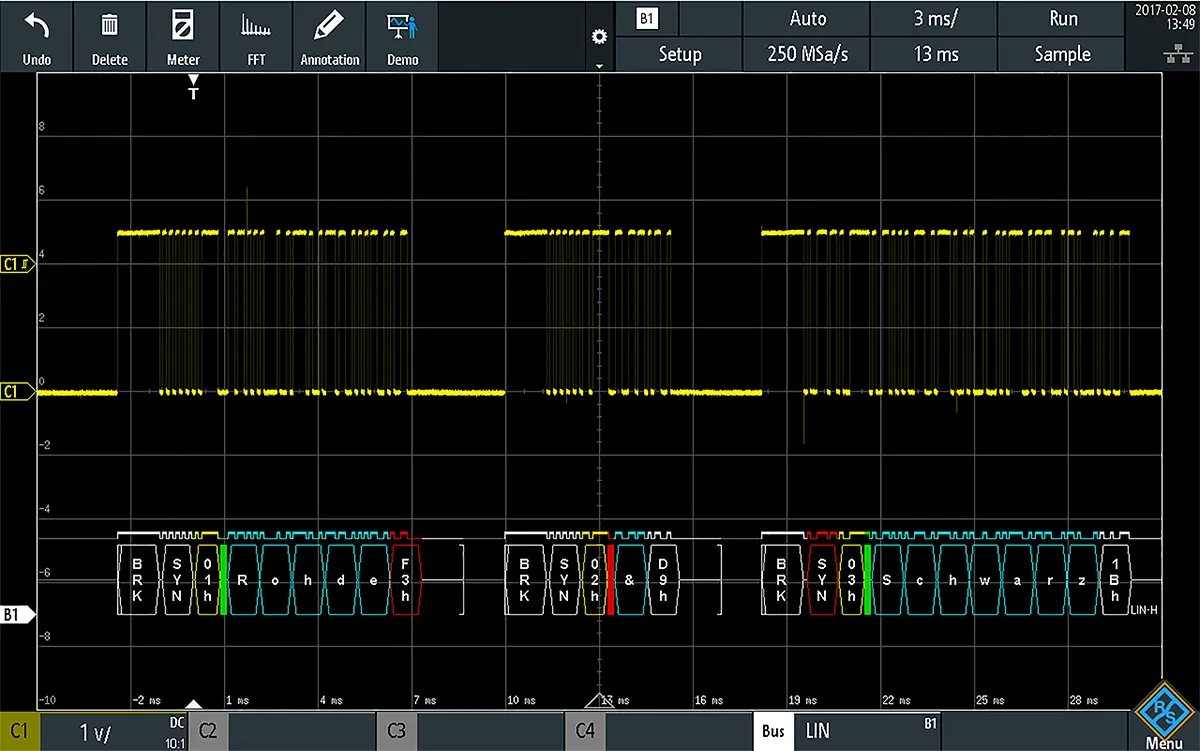Open the trigger Setup menu
This screenshot has height=751, width=1200.
point(679,54)
